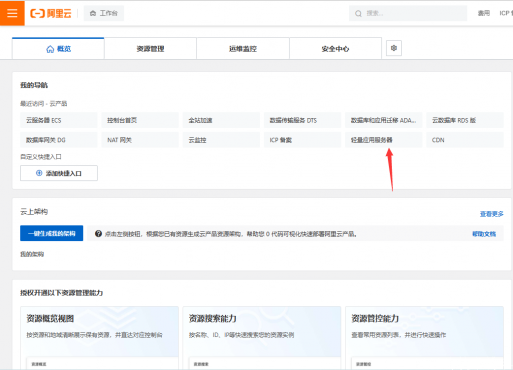This screenshot has height=370, width=513.
Task: Open 控制台首页 shortcut
Action: (x=140, y=120)
